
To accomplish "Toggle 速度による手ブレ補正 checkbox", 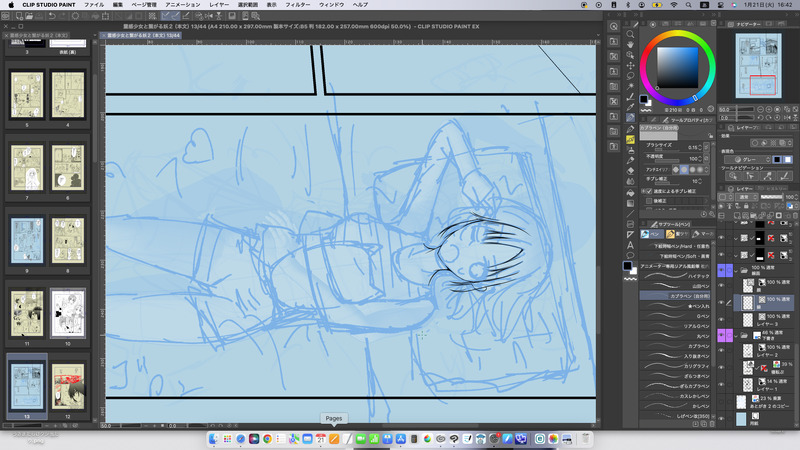I will coord(649,191).
